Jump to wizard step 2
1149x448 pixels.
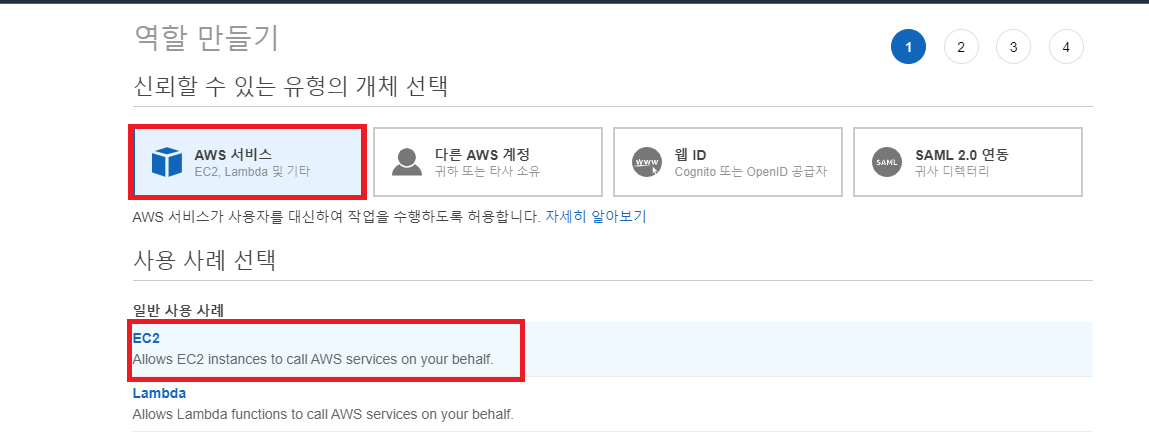click(x=961, y=47)
